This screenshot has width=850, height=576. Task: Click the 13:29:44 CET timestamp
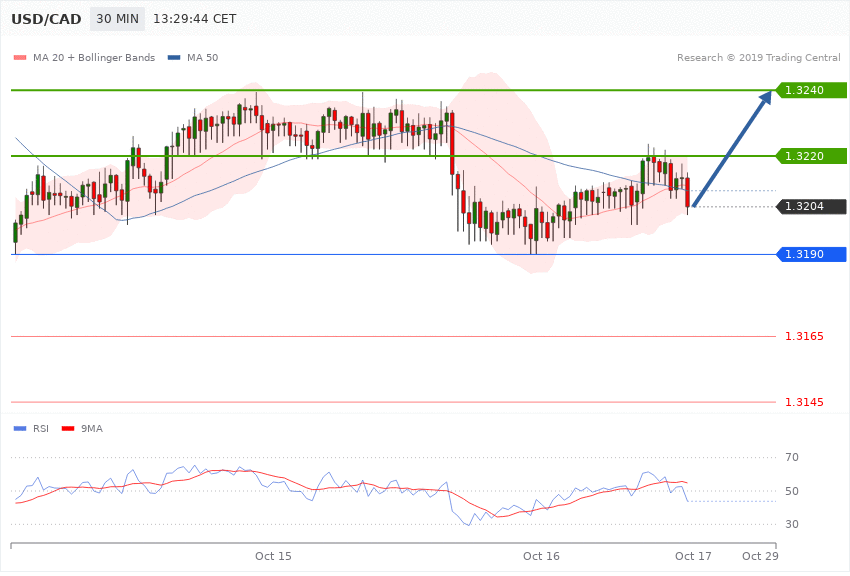point(195,19)
